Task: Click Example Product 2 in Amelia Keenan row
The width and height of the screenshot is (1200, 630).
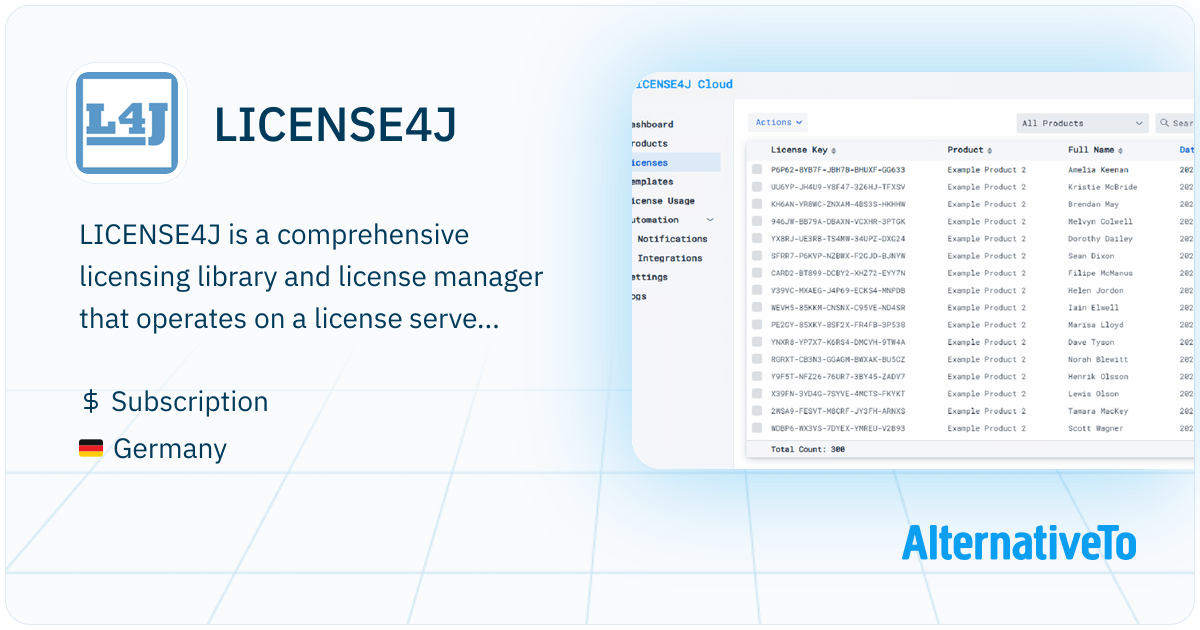Action: pyautogui.click(x=987, y=170)
